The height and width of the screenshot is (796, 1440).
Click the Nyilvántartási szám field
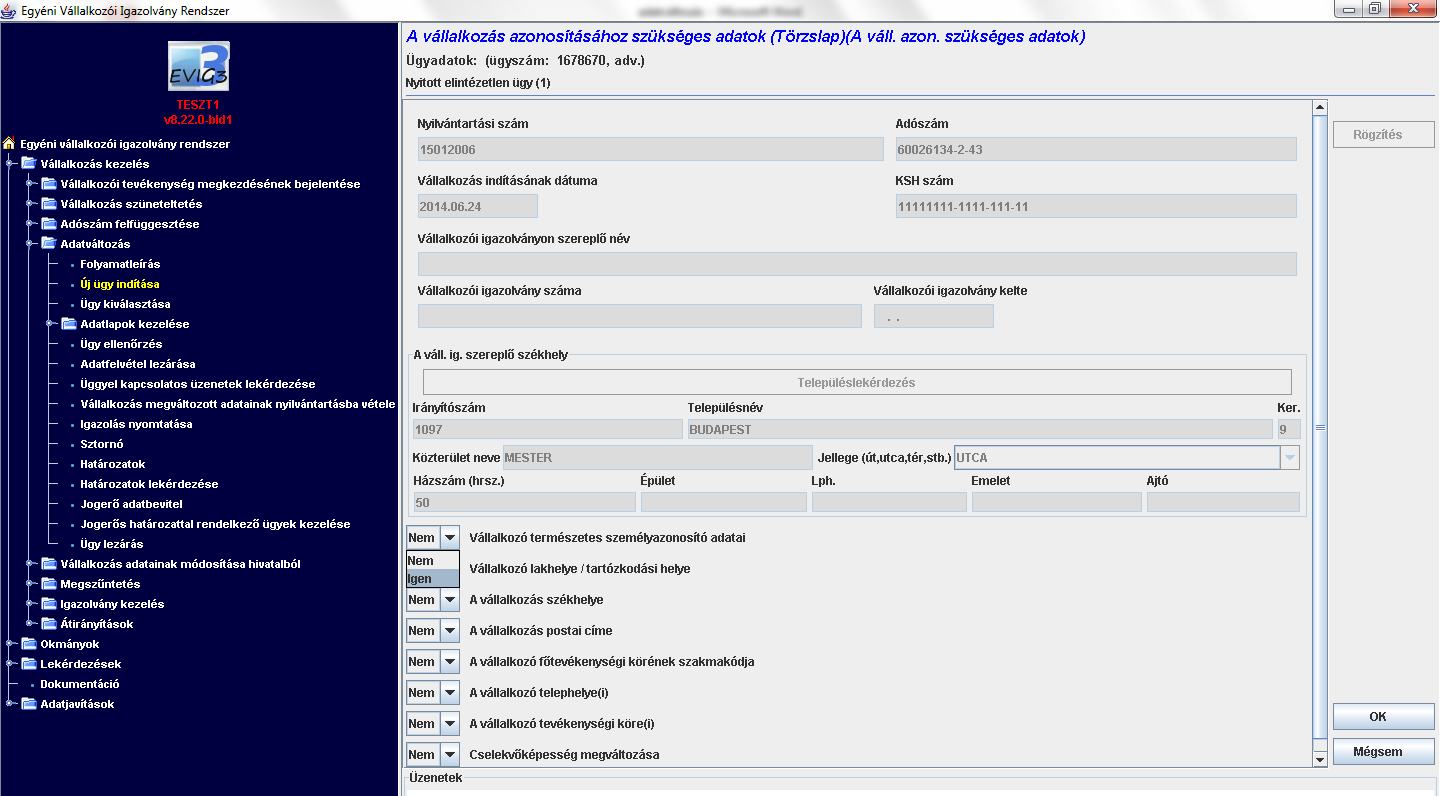[x=650, y=150]
